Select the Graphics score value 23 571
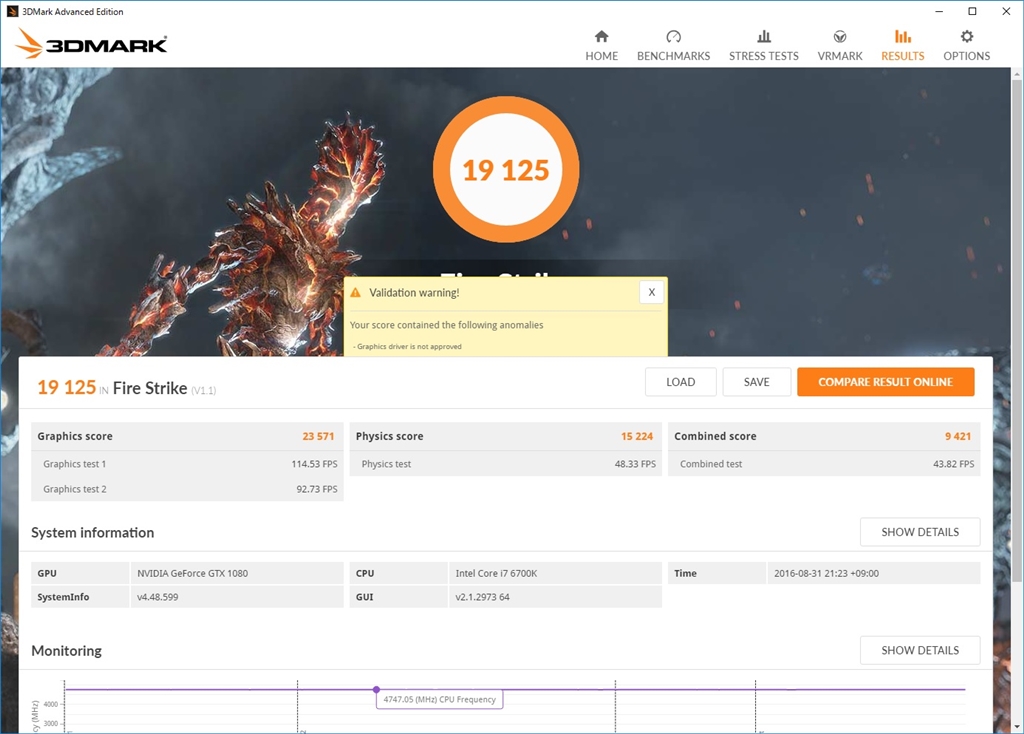The height and width of the screenshot is (734, 1024). pos(318,436)
